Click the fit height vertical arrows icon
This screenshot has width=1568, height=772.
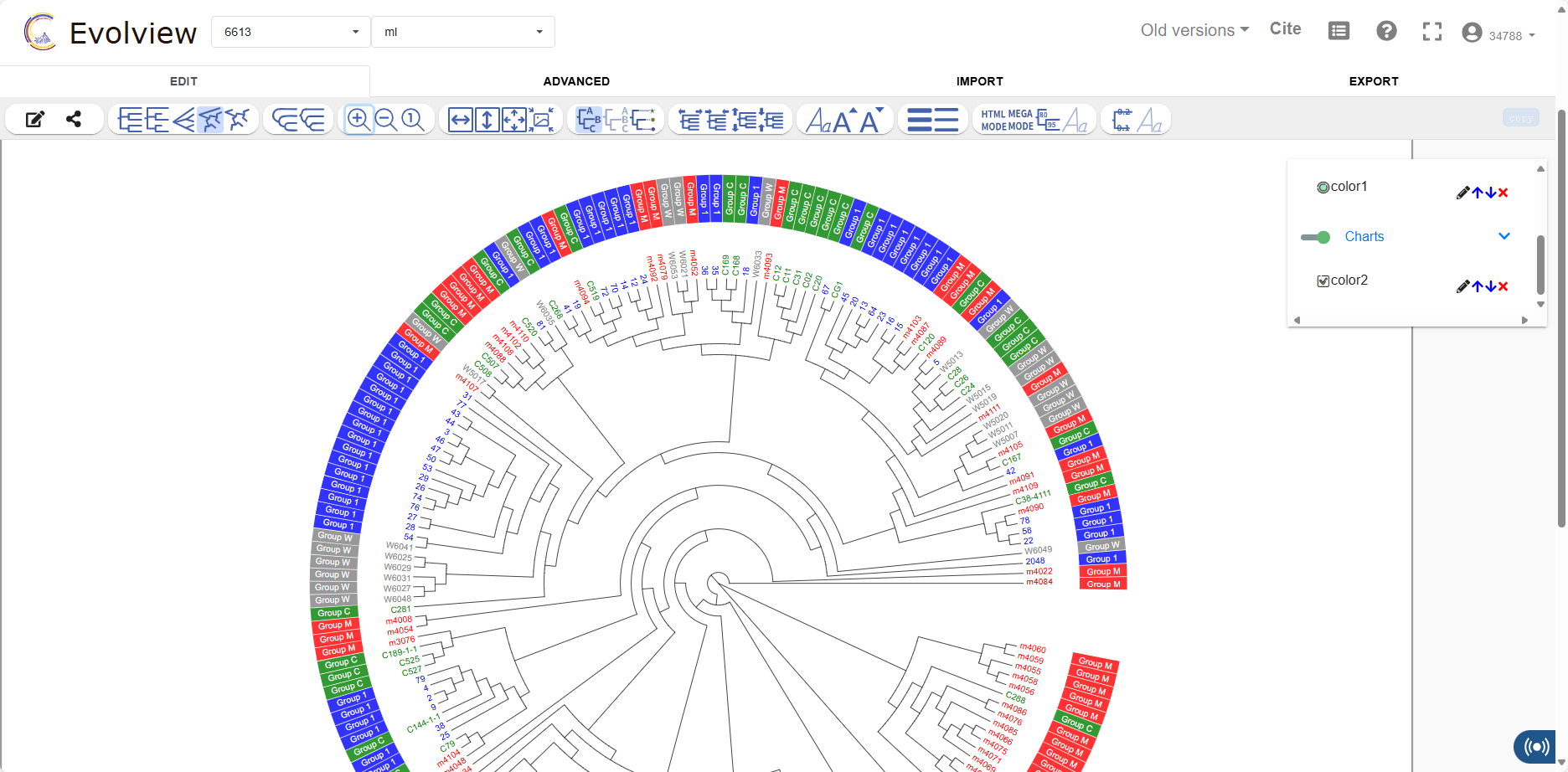487,120
